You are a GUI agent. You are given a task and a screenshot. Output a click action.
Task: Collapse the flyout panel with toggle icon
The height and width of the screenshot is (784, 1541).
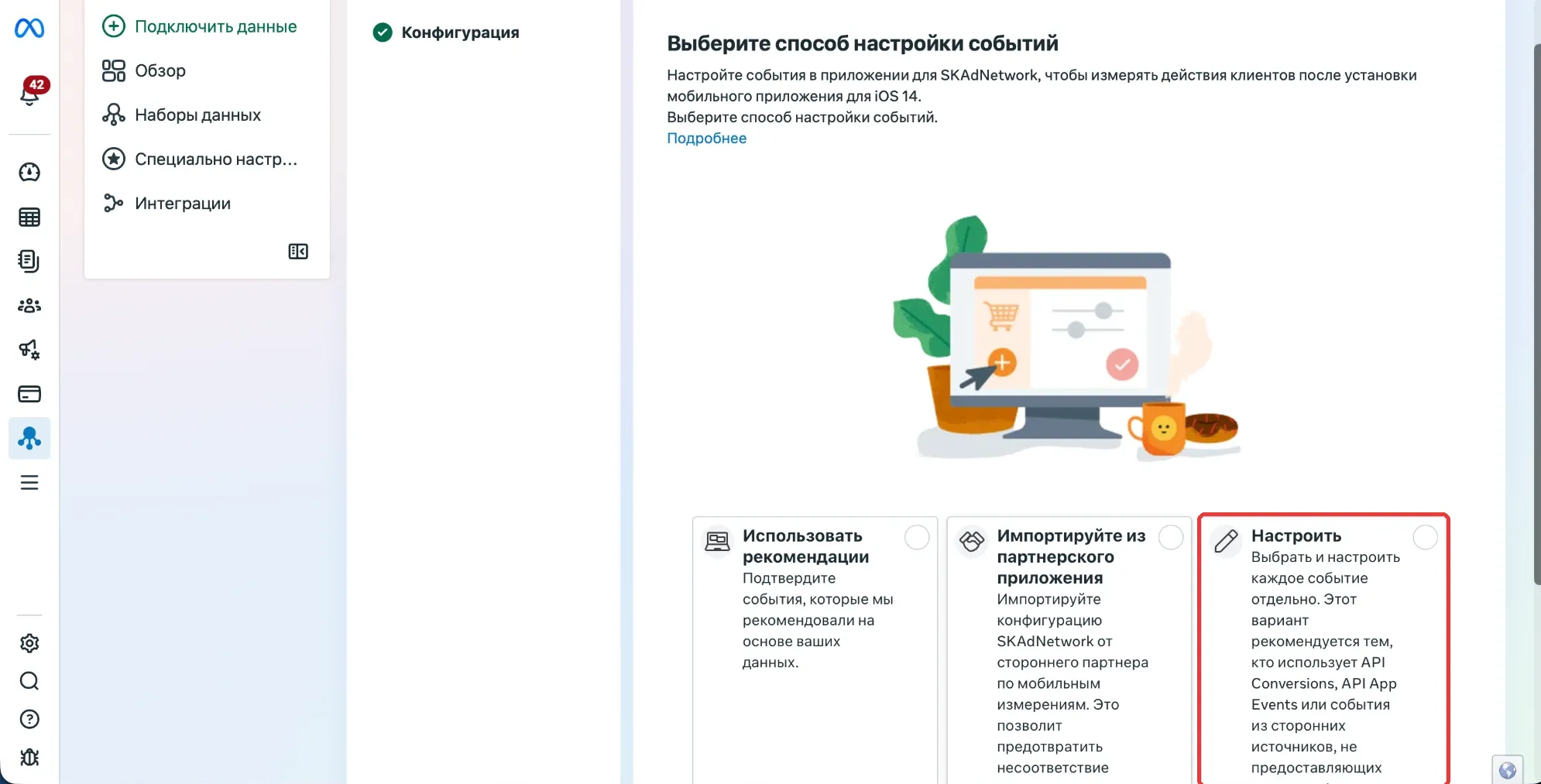[298, 252]
